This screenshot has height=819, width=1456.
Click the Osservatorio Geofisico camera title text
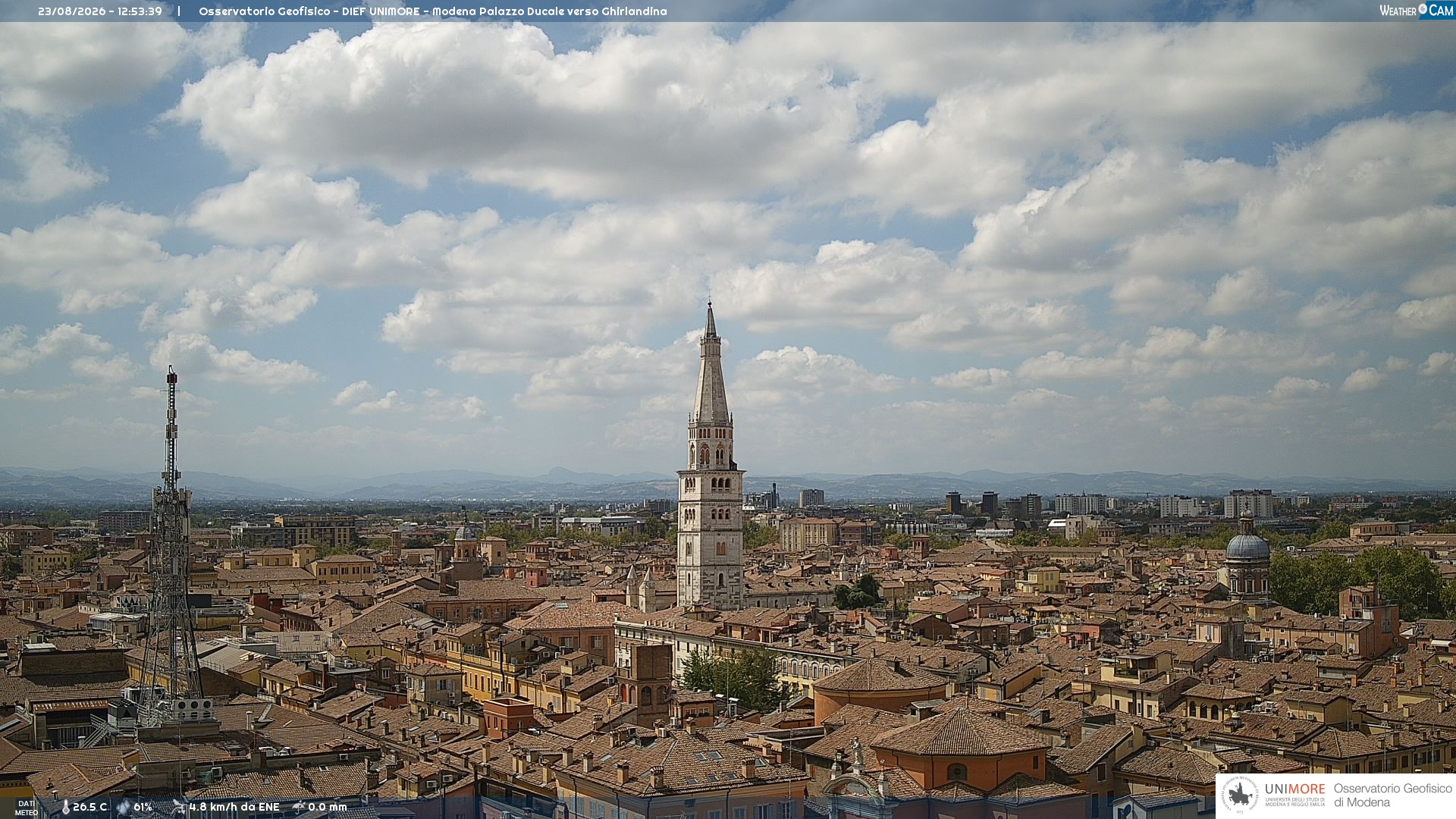coord(433,11)
